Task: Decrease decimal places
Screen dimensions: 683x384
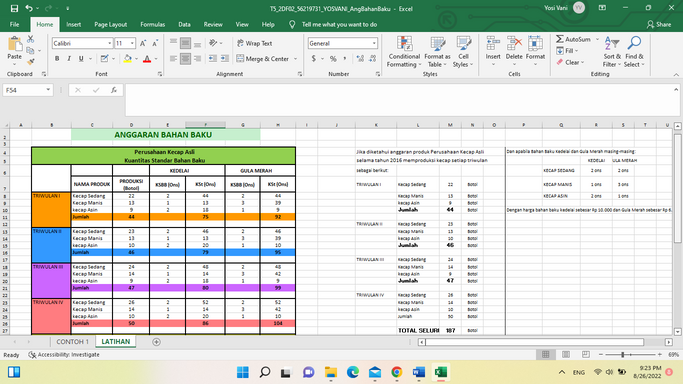Action: pos(372,58)
